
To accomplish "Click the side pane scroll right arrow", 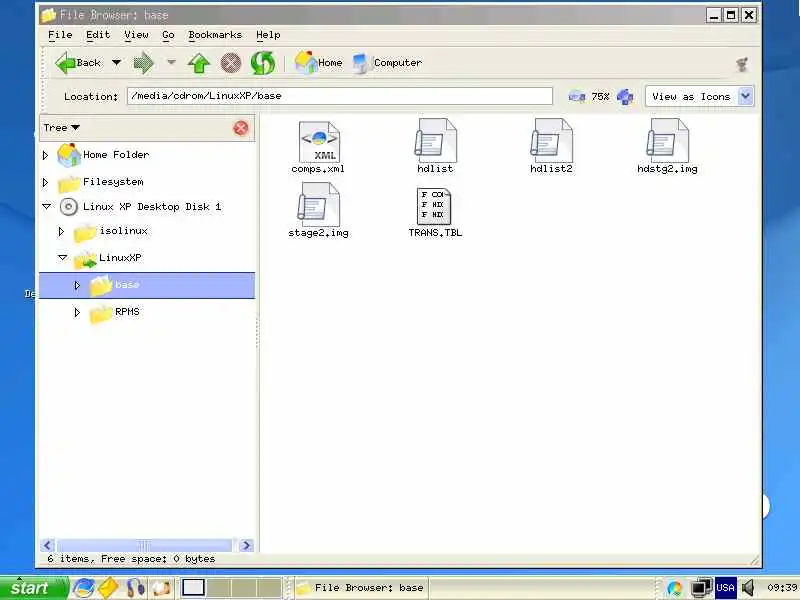I will click(246, 545).
